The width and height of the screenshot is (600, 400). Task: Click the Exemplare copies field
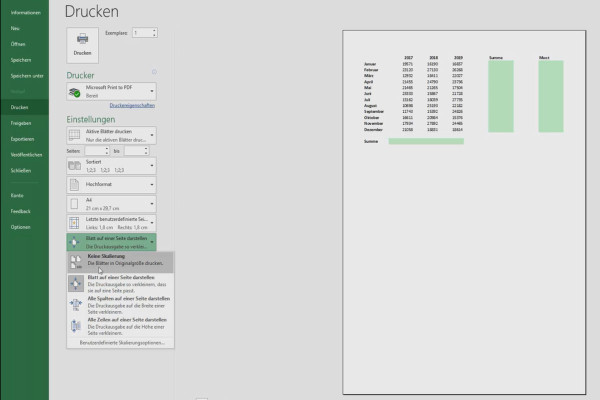tap(142, 33)
